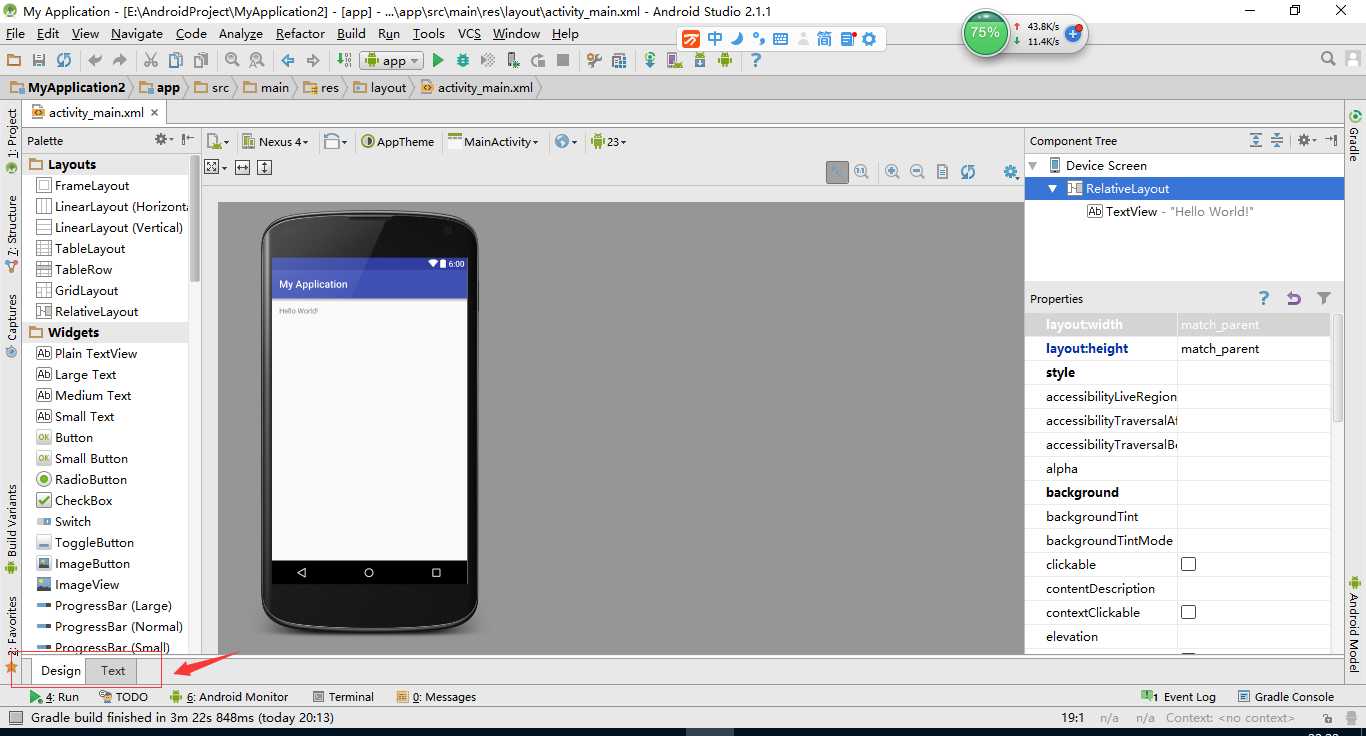Open the Event Log
Image resolution: width=1366 pixels, height=736 pixels.
1179,697
